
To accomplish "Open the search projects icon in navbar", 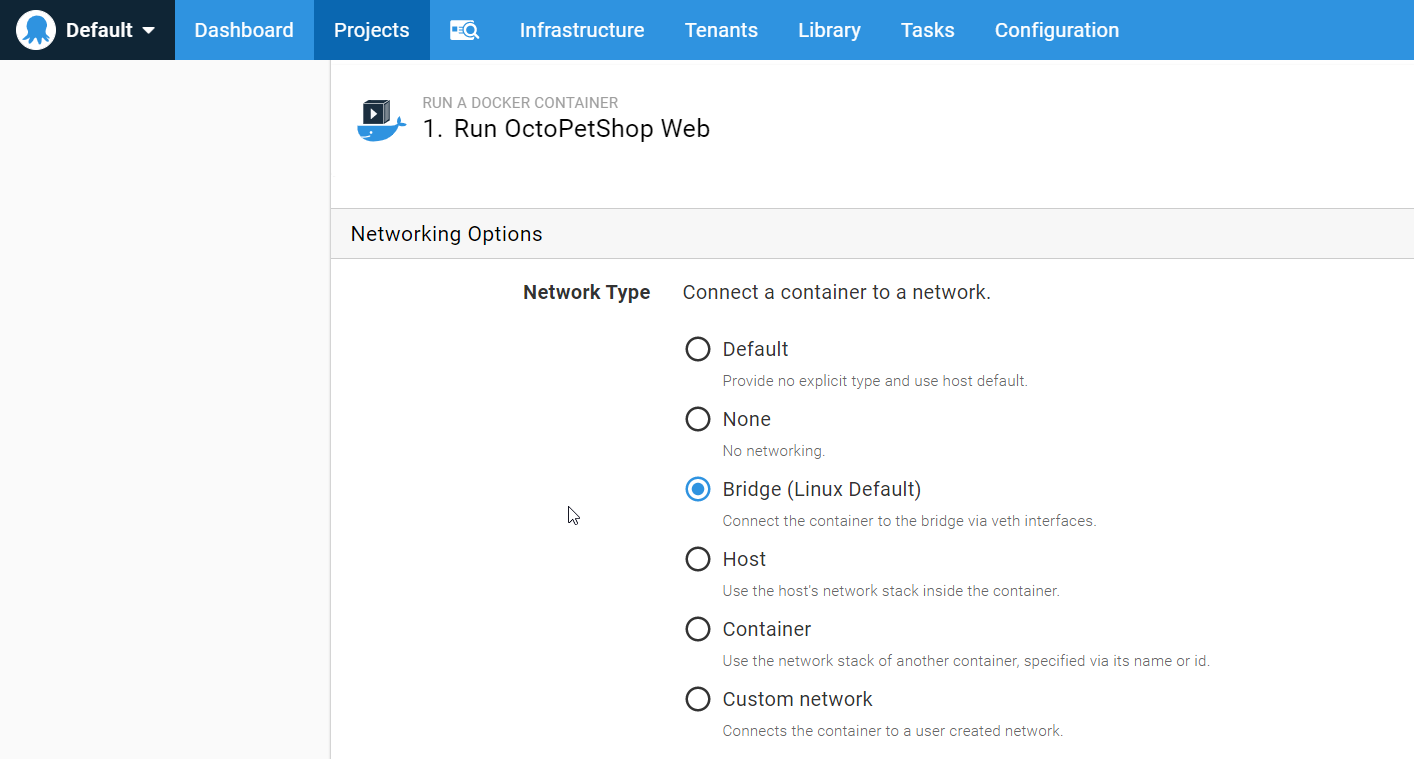I will click(x=464, y=30).
